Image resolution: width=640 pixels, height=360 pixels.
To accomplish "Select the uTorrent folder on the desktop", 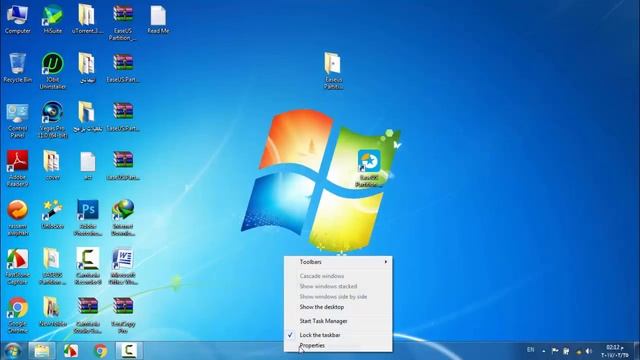I will [x=87, y=19].
